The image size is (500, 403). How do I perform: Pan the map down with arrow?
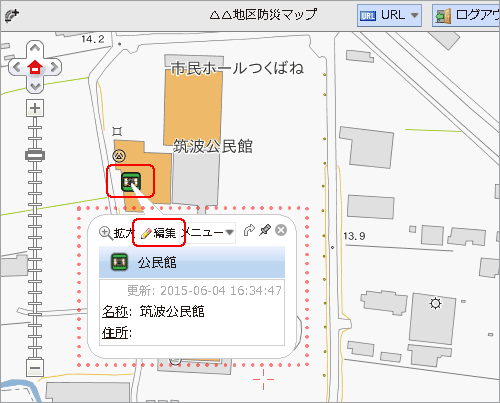[35, 86]
